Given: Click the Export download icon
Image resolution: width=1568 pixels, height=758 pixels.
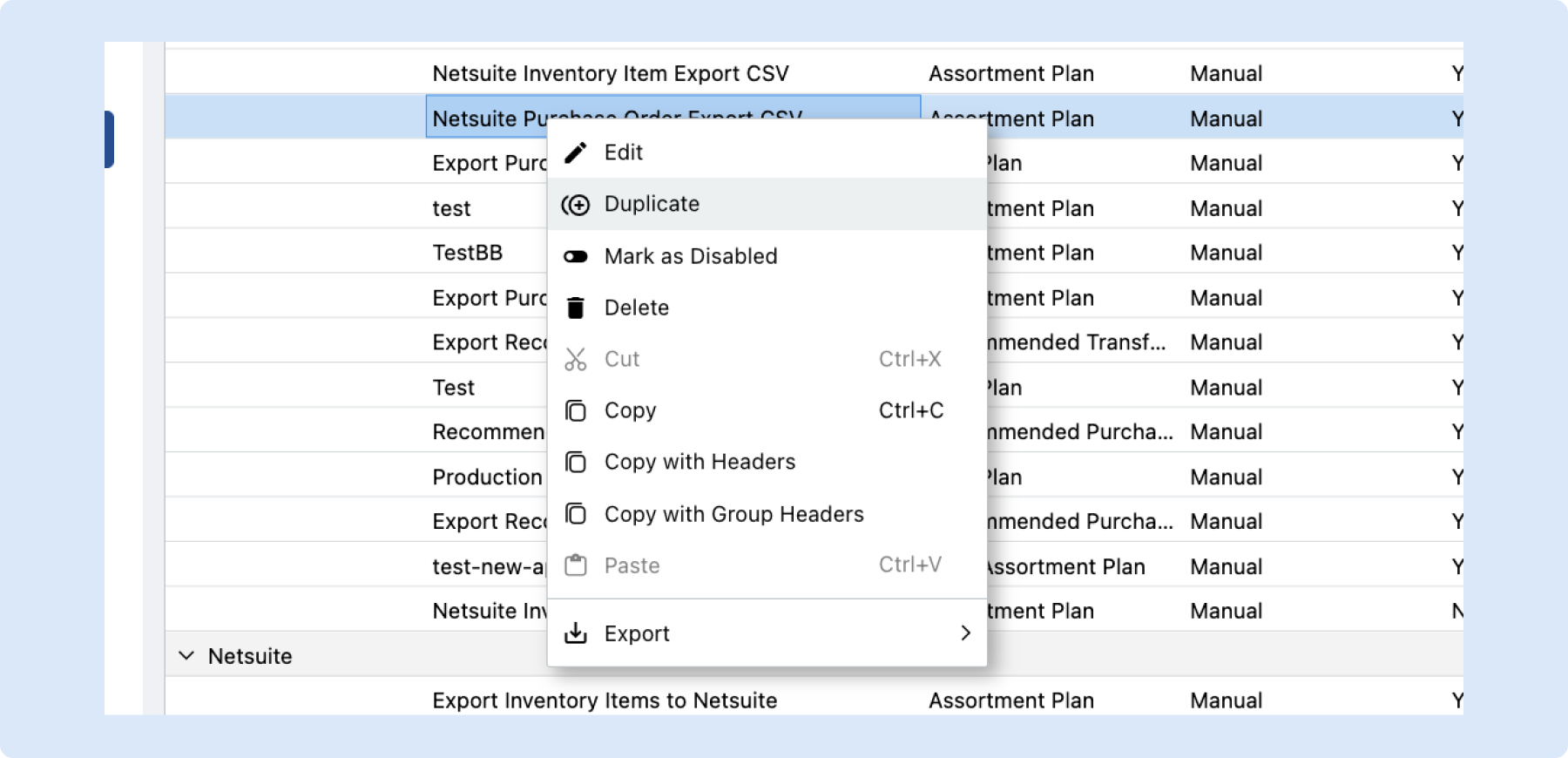Looking at the screenshot, I should pyautogui.click(x=575, y=633).
